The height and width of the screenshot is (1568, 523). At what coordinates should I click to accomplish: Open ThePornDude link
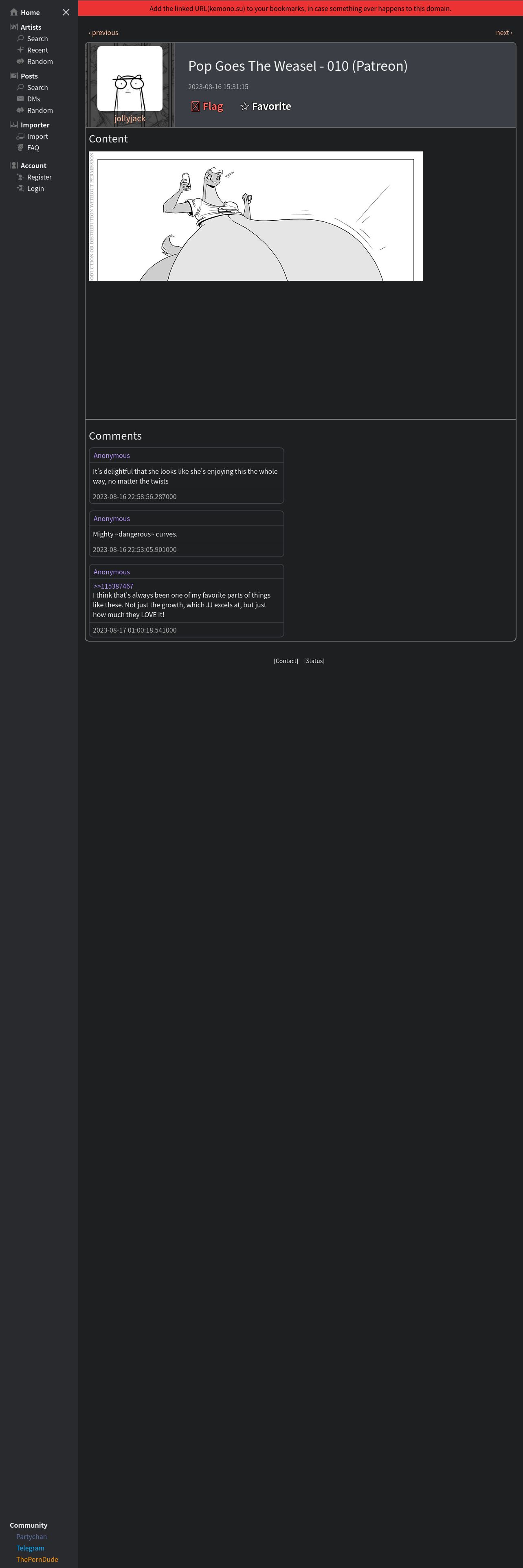37,1559
